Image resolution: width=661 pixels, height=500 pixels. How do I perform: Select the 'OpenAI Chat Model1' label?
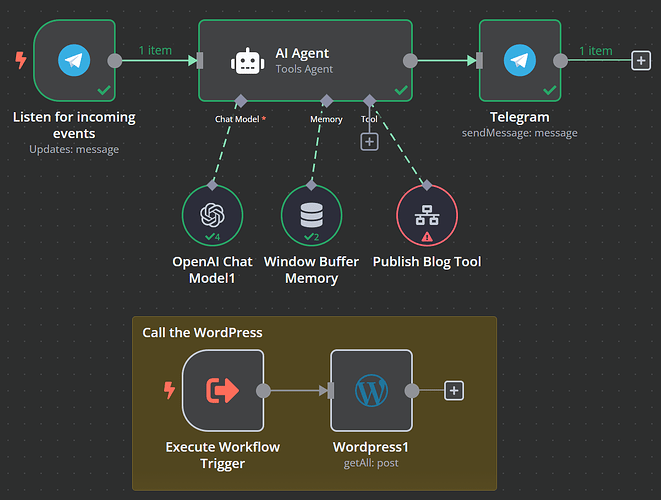pos(212,270)
